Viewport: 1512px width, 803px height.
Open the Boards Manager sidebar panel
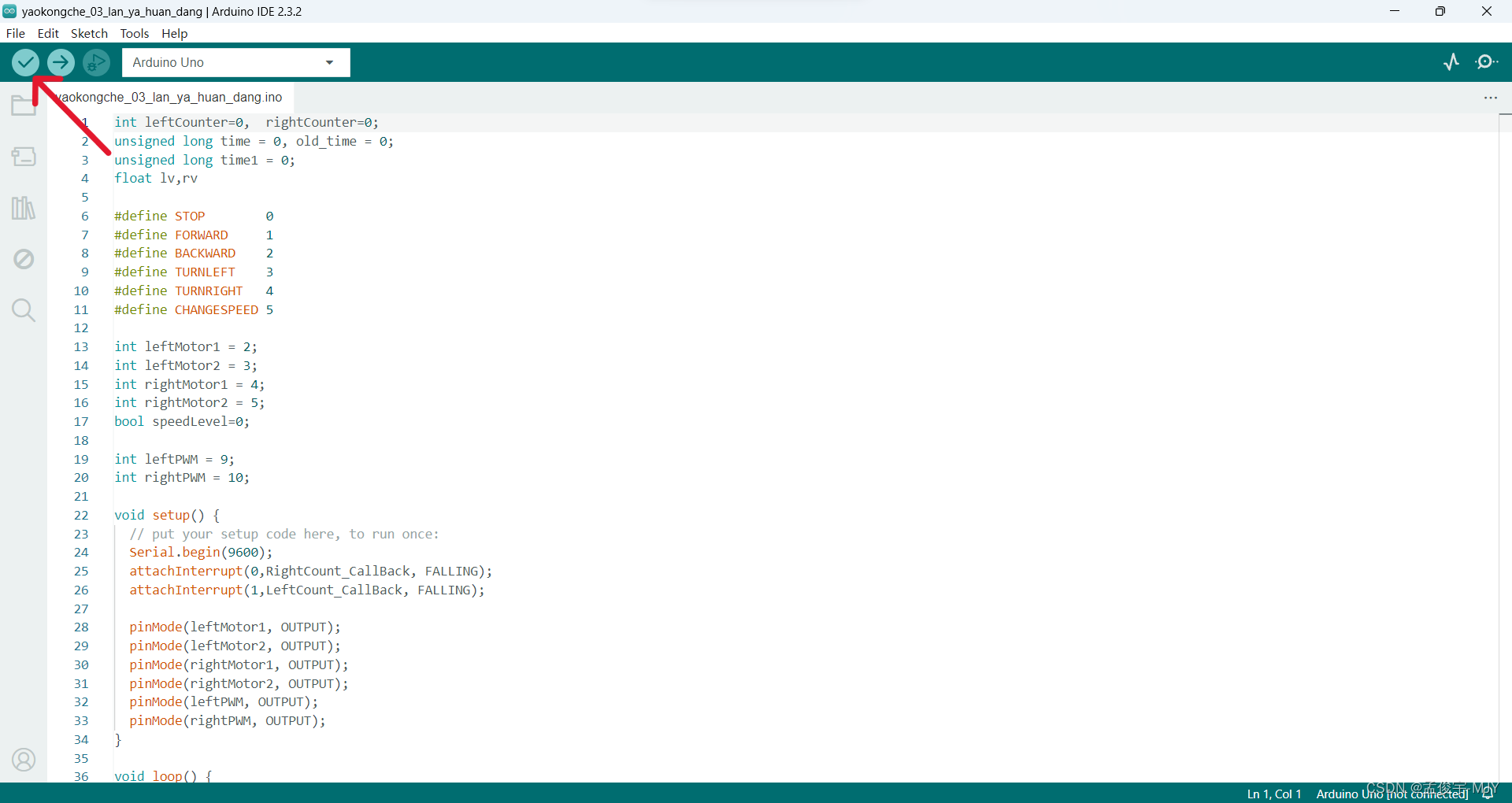click(x=24, y=157)
